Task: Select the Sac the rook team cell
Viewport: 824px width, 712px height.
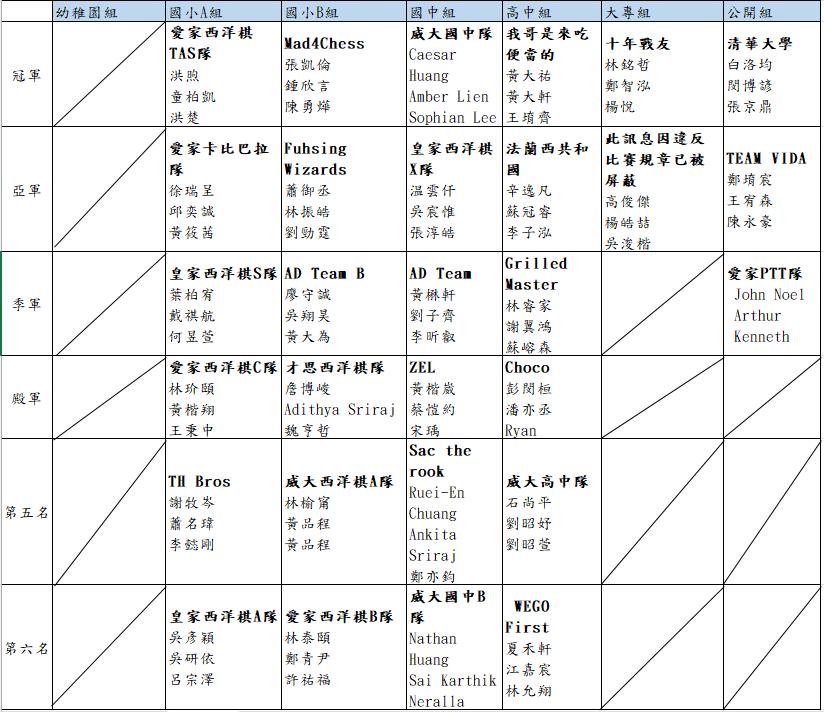Action: tap(453, 512)
